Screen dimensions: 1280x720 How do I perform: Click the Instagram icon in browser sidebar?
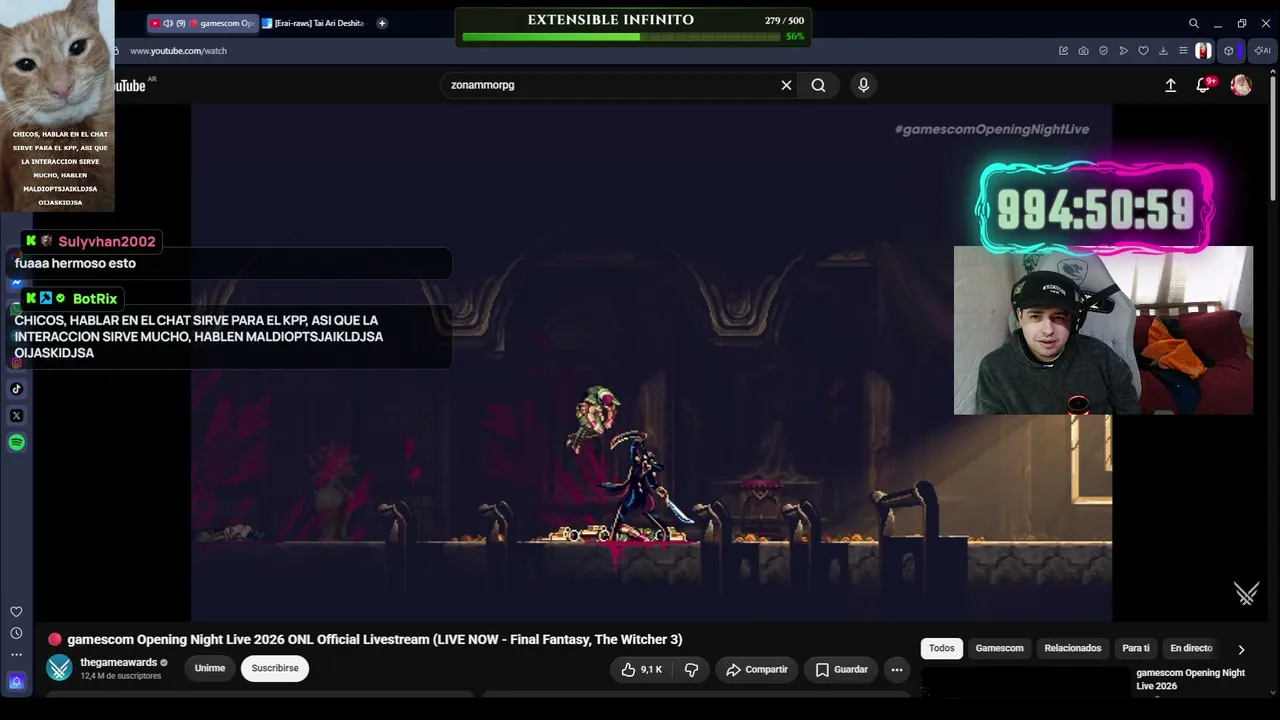click(16, 362)
